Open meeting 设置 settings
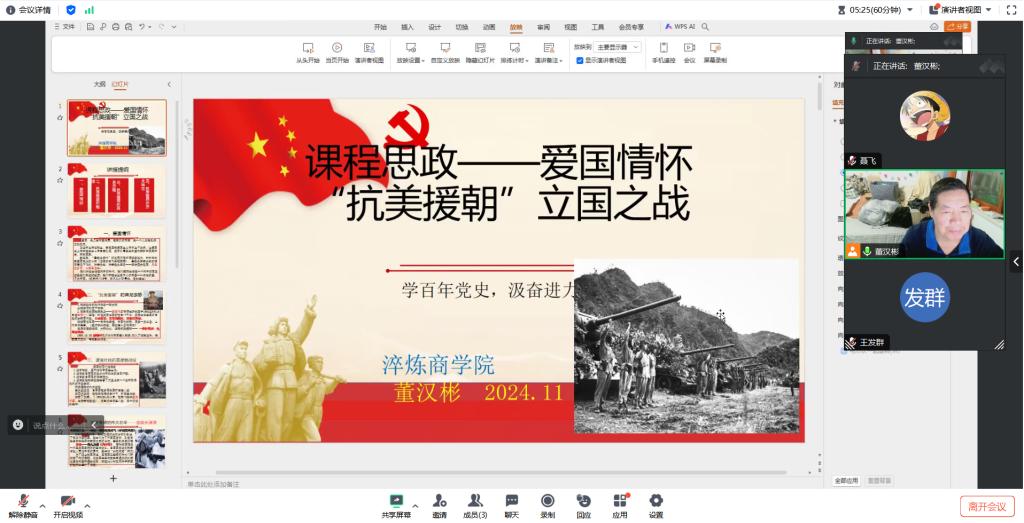 [x=656, y=507]
